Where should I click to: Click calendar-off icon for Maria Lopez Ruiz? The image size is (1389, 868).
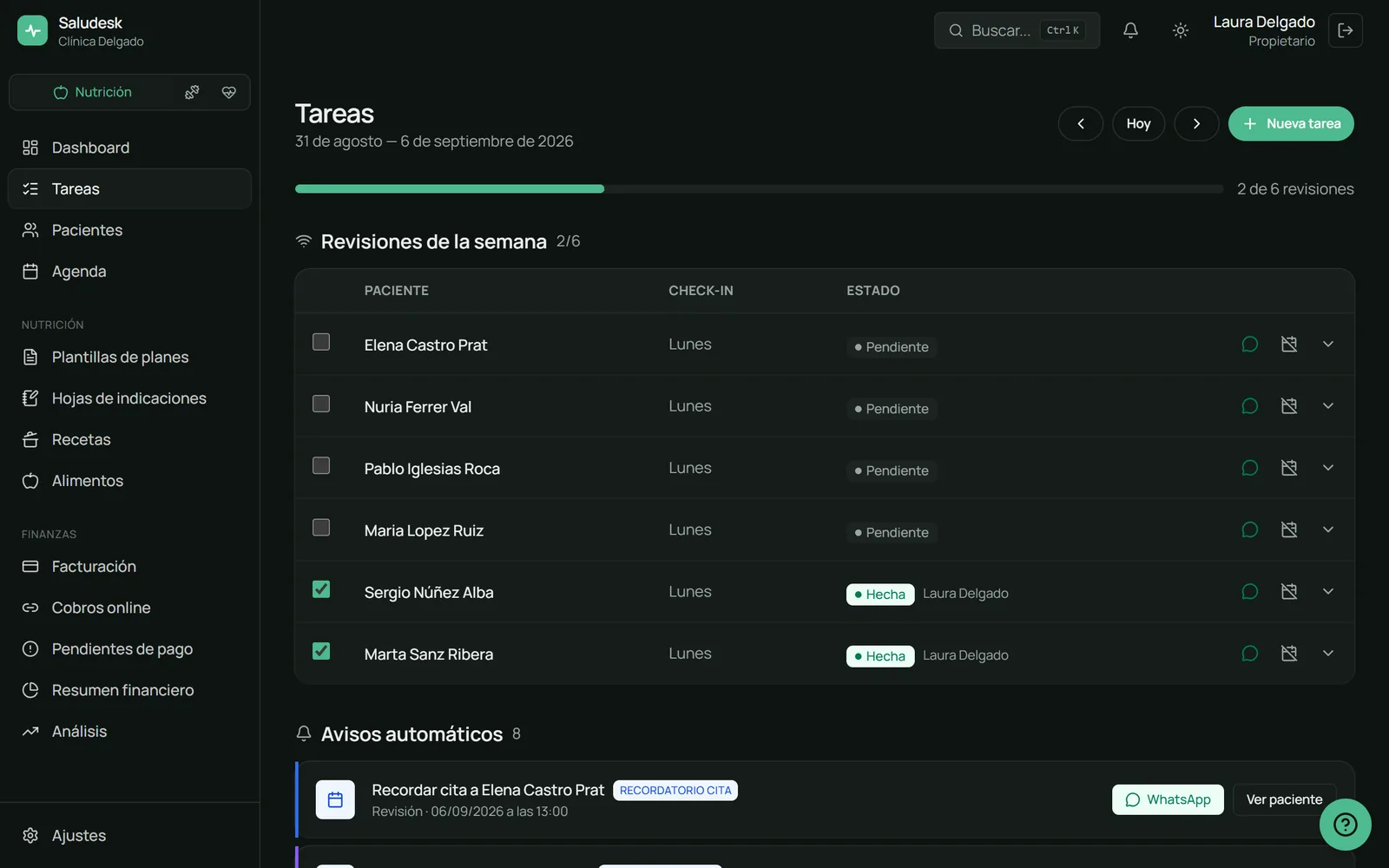tap(1289, 529)
